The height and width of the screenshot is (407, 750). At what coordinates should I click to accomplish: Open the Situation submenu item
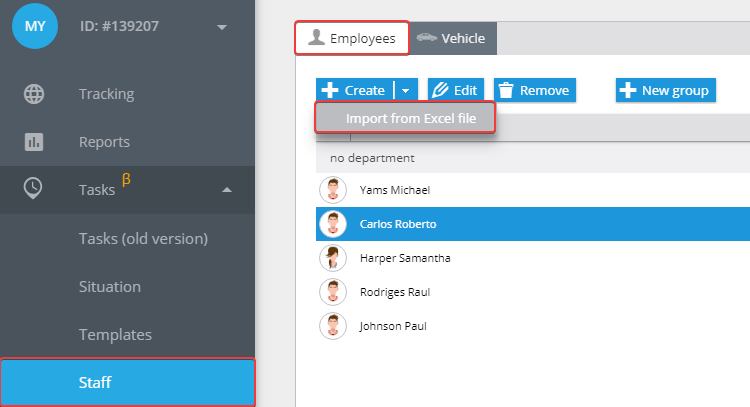110,286
